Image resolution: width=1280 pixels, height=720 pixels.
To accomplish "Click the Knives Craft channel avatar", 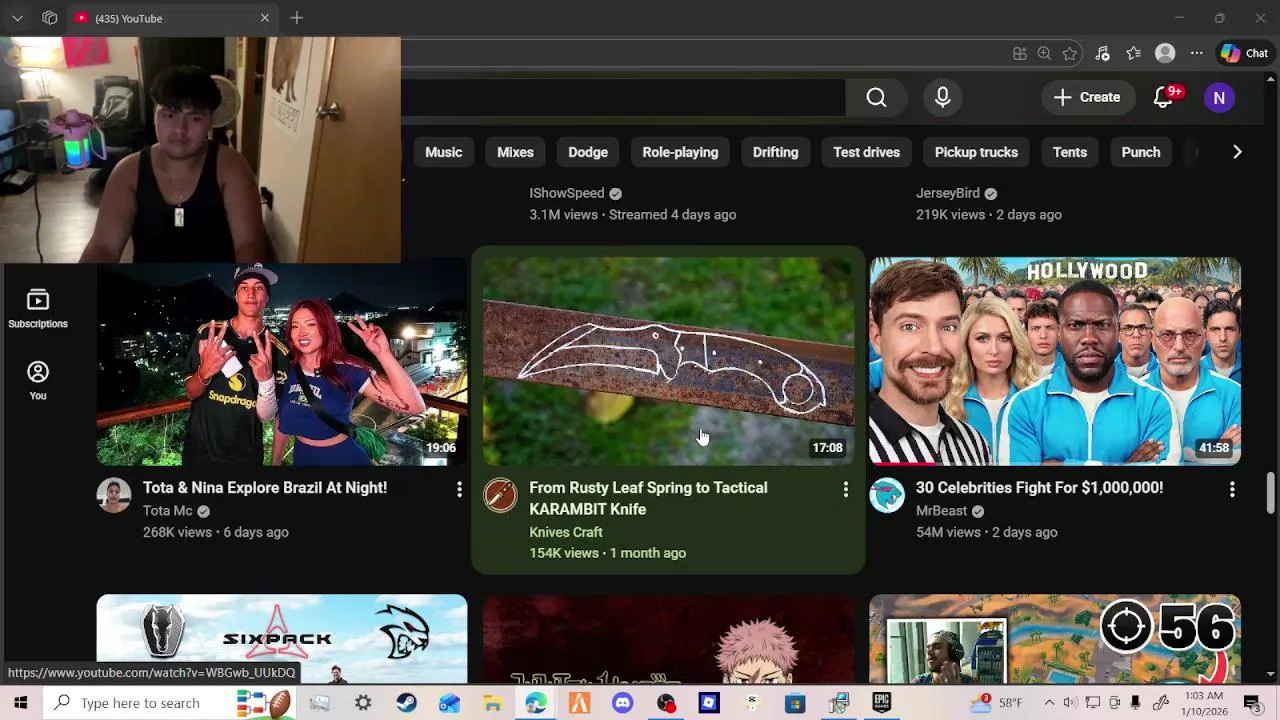I will [500, 495].
